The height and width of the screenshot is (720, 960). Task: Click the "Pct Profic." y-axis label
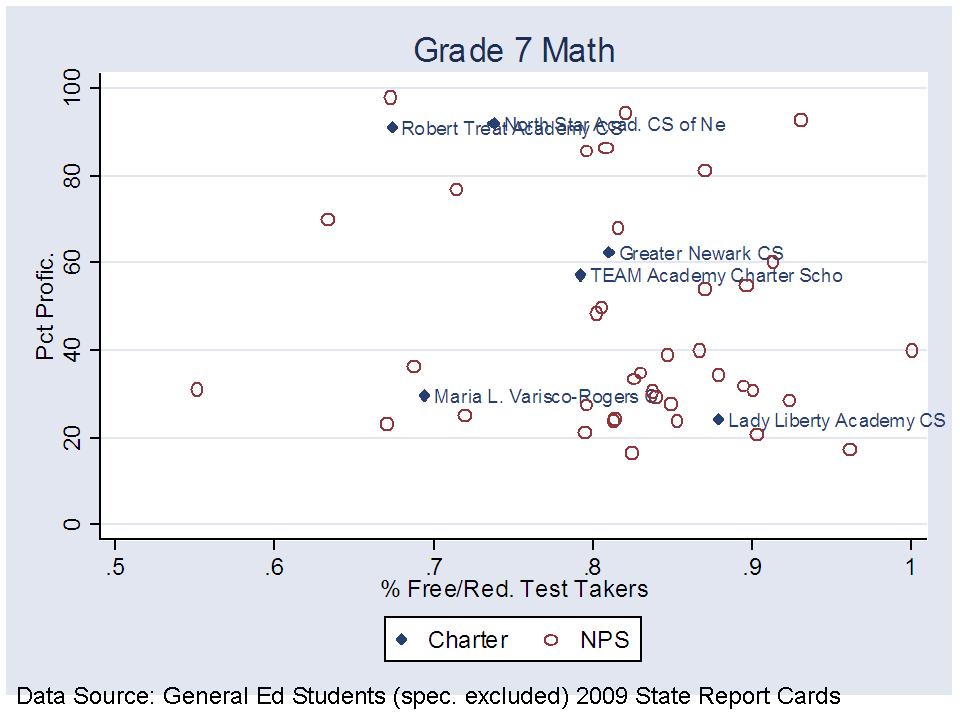click(46, 307)
